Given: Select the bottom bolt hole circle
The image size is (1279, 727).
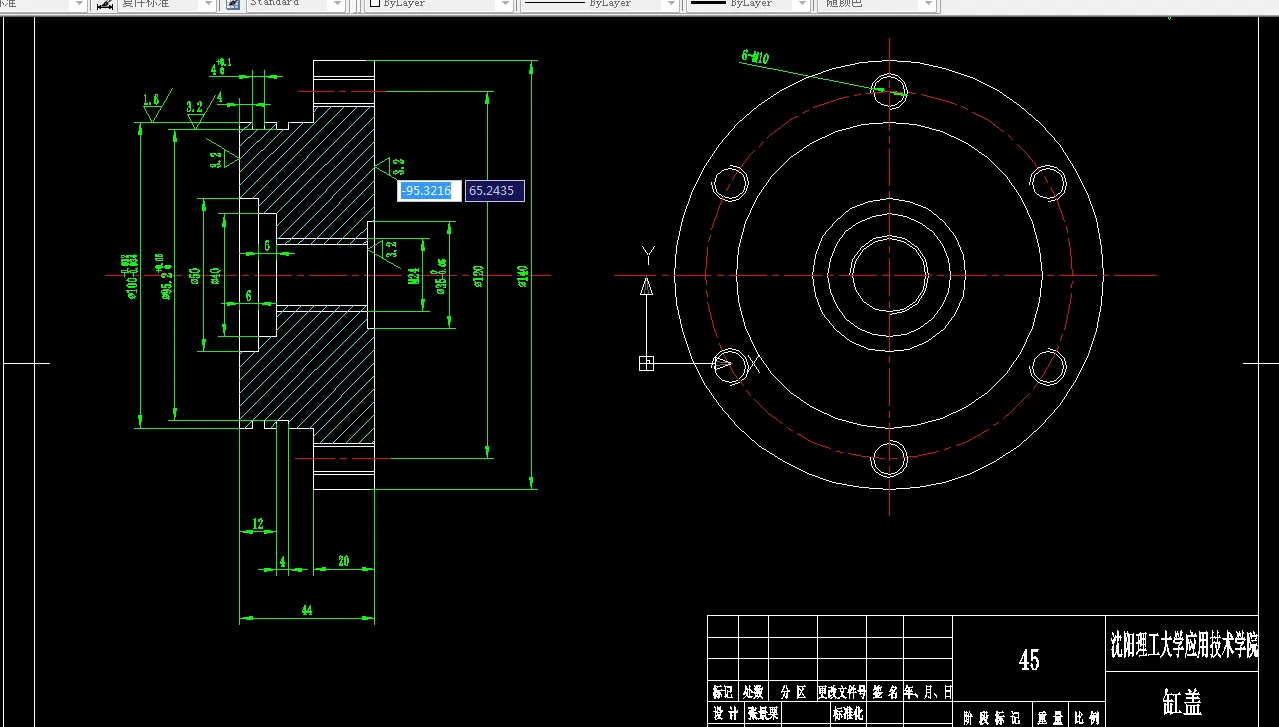Looking at the screenshot, I should [x=889, y=460].
